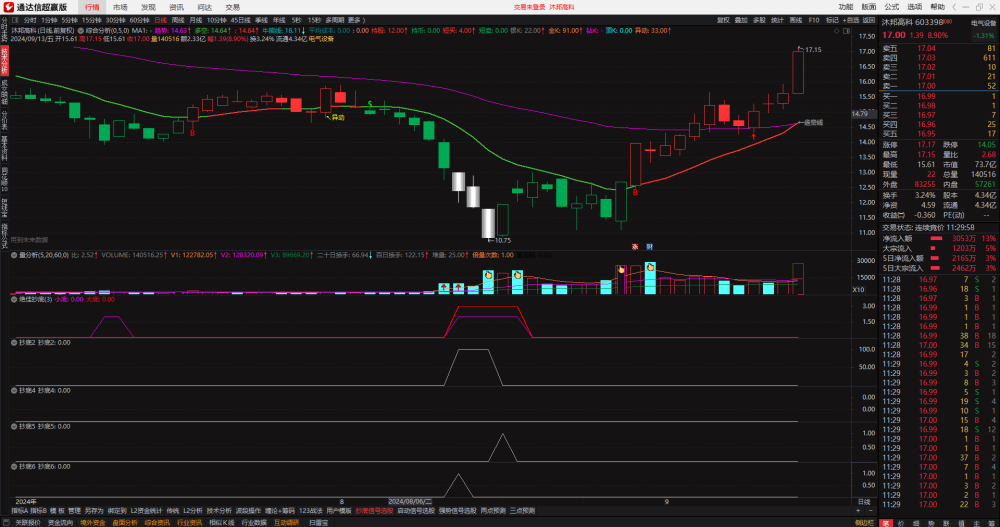
Task: Toggle the 量分析 indicator round icon
Action: [x=14, y=255]
